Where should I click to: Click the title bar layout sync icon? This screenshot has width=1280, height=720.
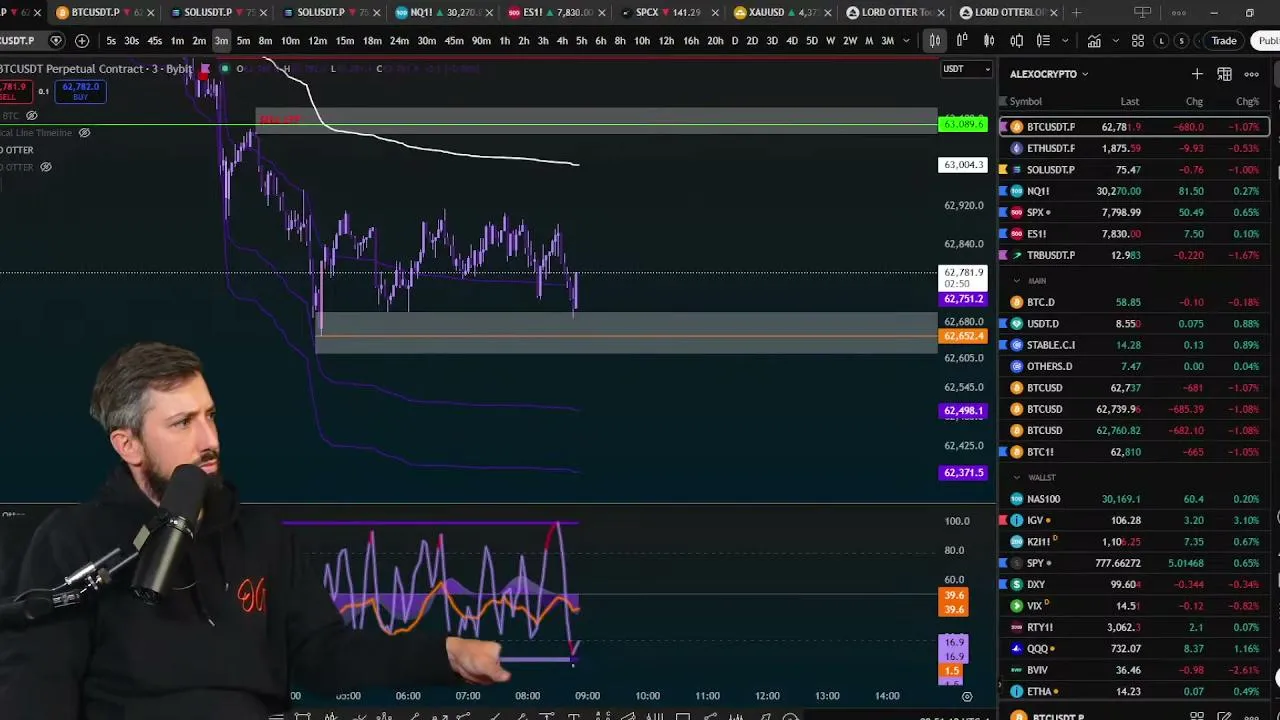pos(1142,13)
